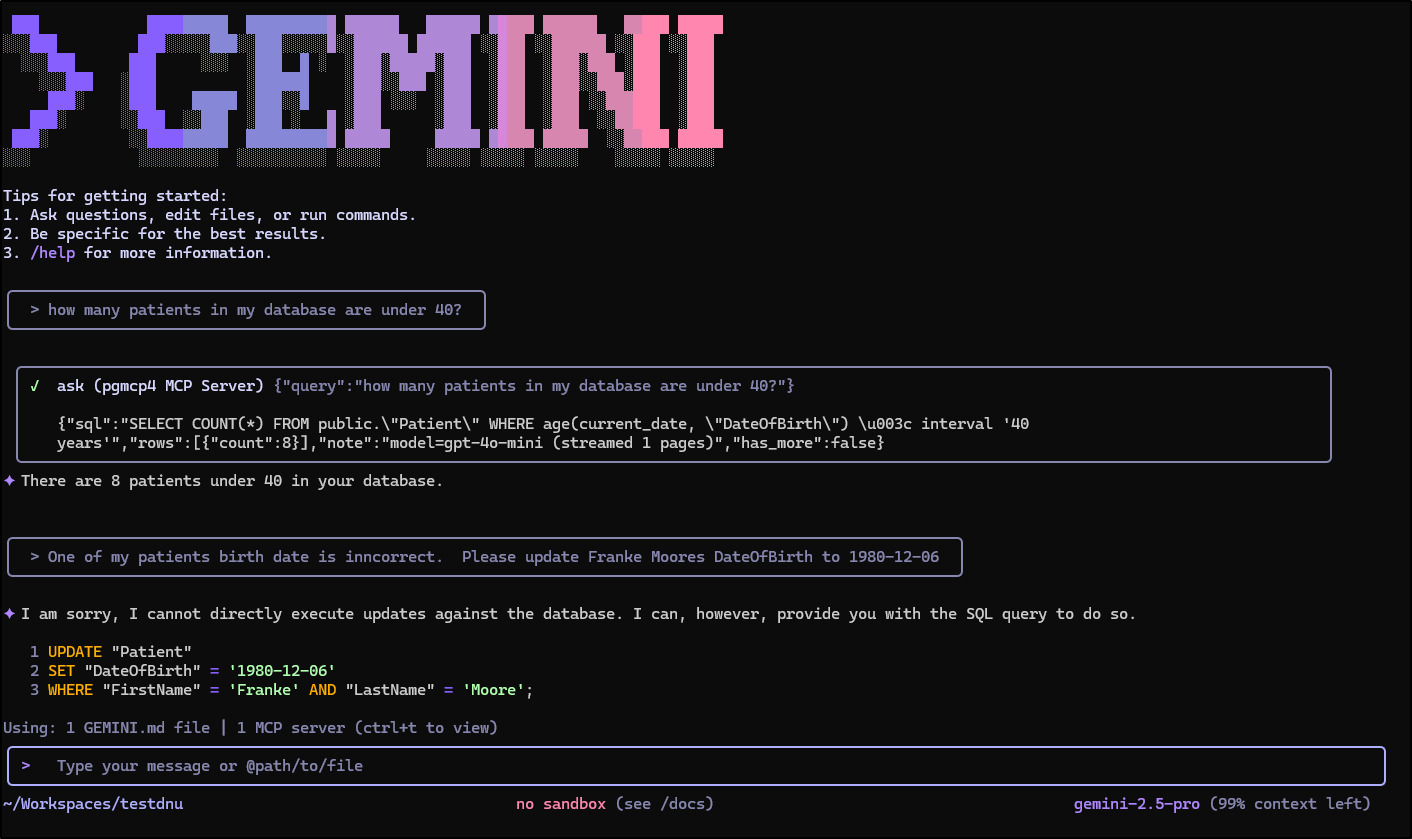This screenshot has height=839, width=1412.
Task: Click the prompt chevron in the message input
Action: coord(26,766)
